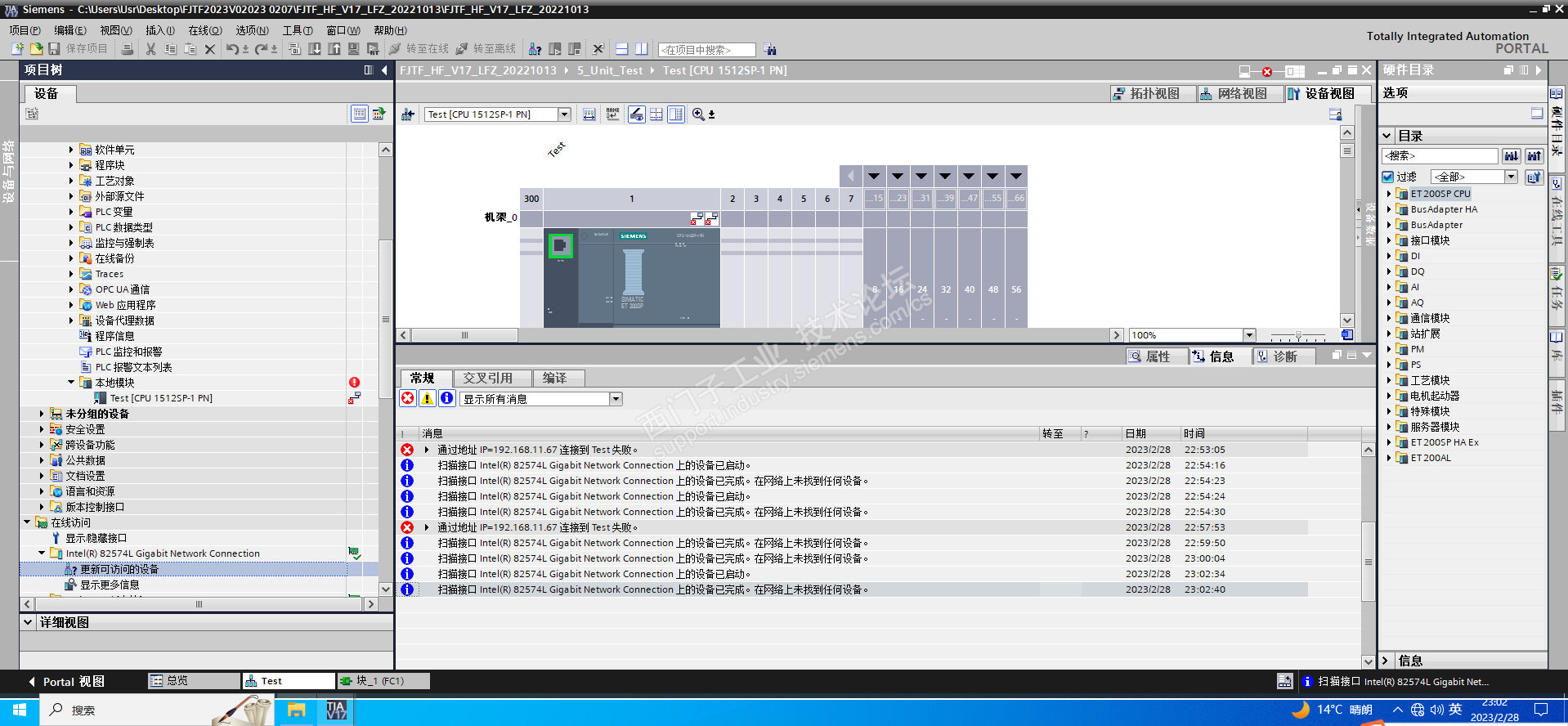The width and height of the screenshot is (1568, 726).
Task: Expand the 安全设置 node in project tree
Action: (x=42, y=429)
